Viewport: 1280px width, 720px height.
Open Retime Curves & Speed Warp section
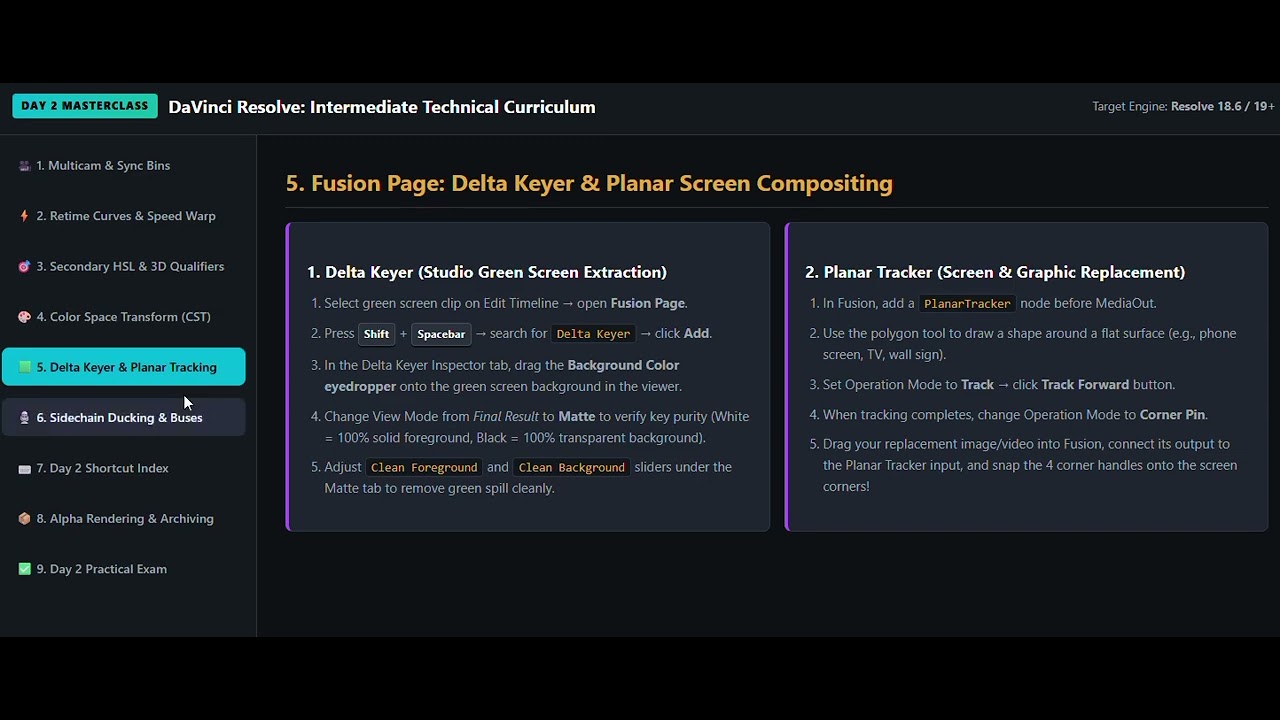pyautogui.click(x=124, y=216)
